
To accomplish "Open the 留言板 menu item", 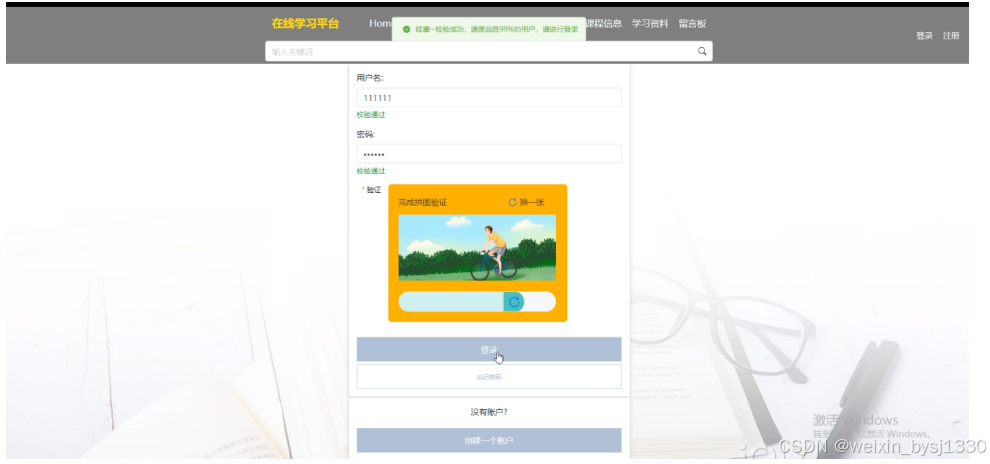I will pos(693,23).
